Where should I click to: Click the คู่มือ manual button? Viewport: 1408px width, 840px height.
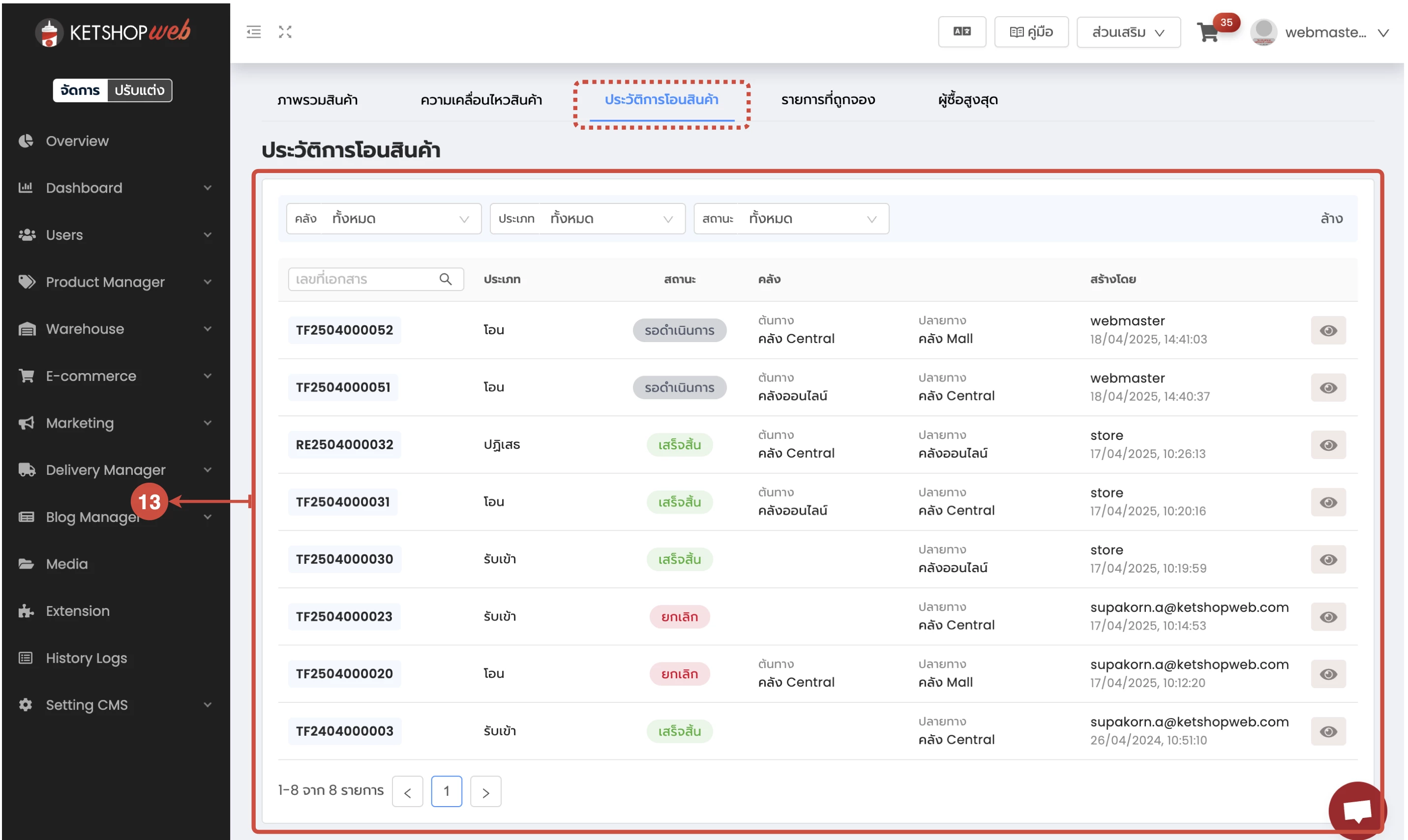pos(1031,32)
